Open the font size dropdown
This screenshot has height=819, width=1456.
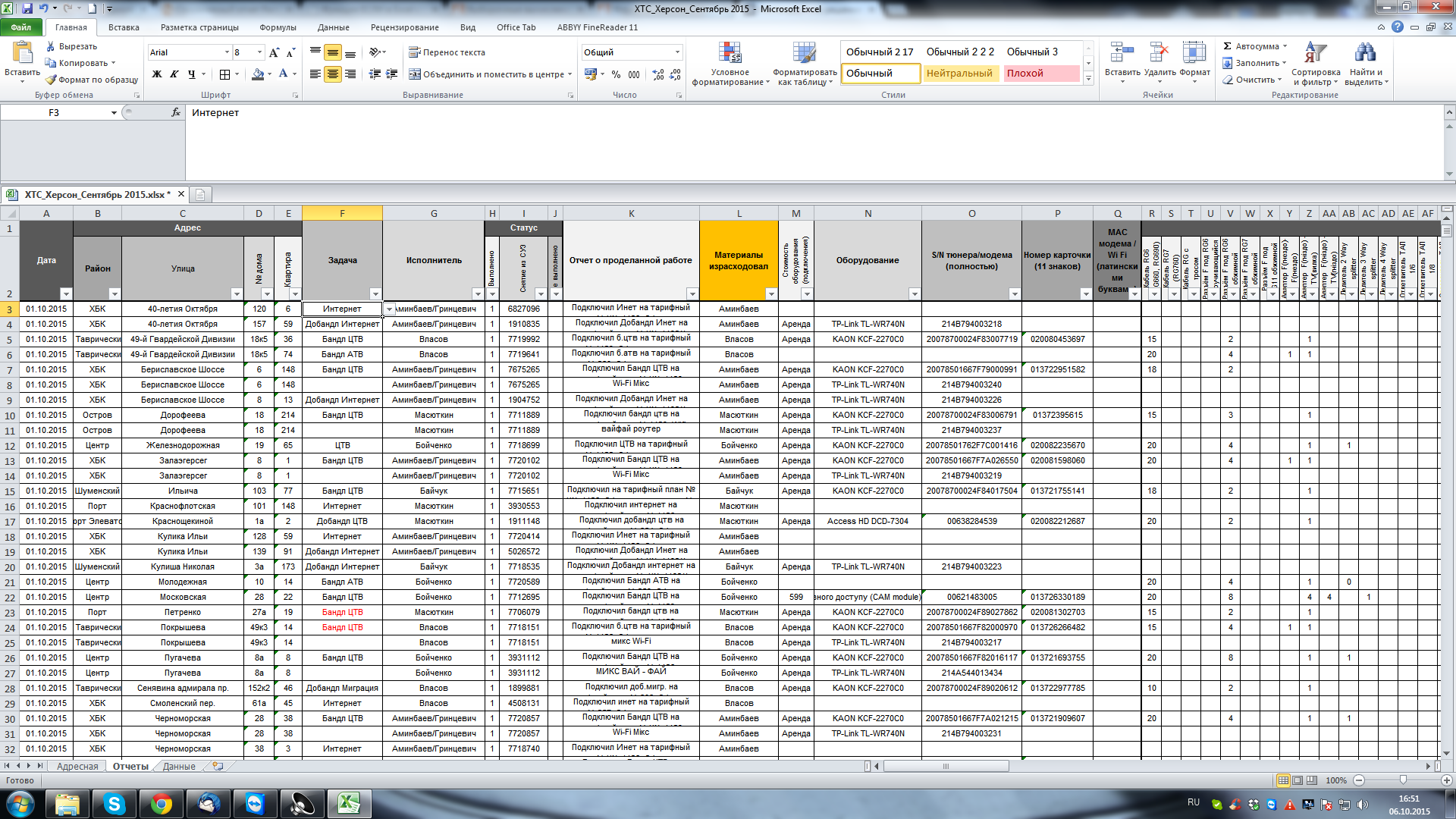[x=259, y=52]
